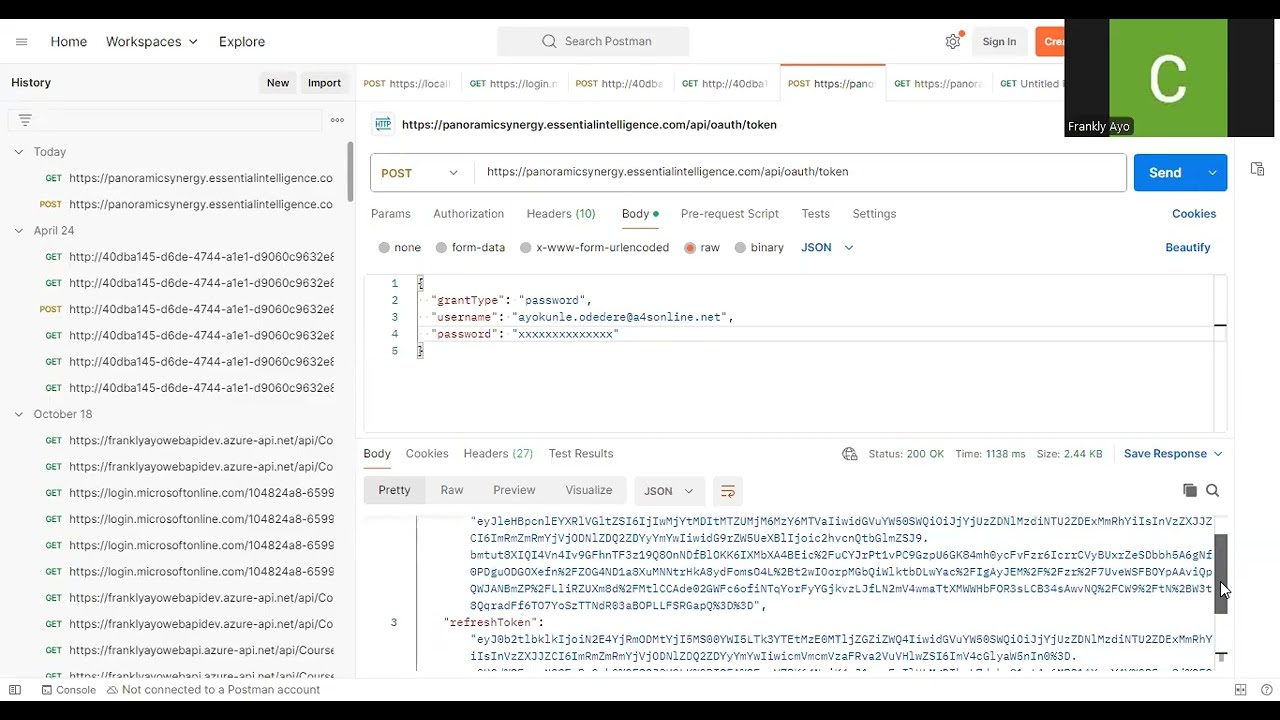Switch response view to Visualize
Viewport: 1280px width, 720px height.
[x=589, y=490]
